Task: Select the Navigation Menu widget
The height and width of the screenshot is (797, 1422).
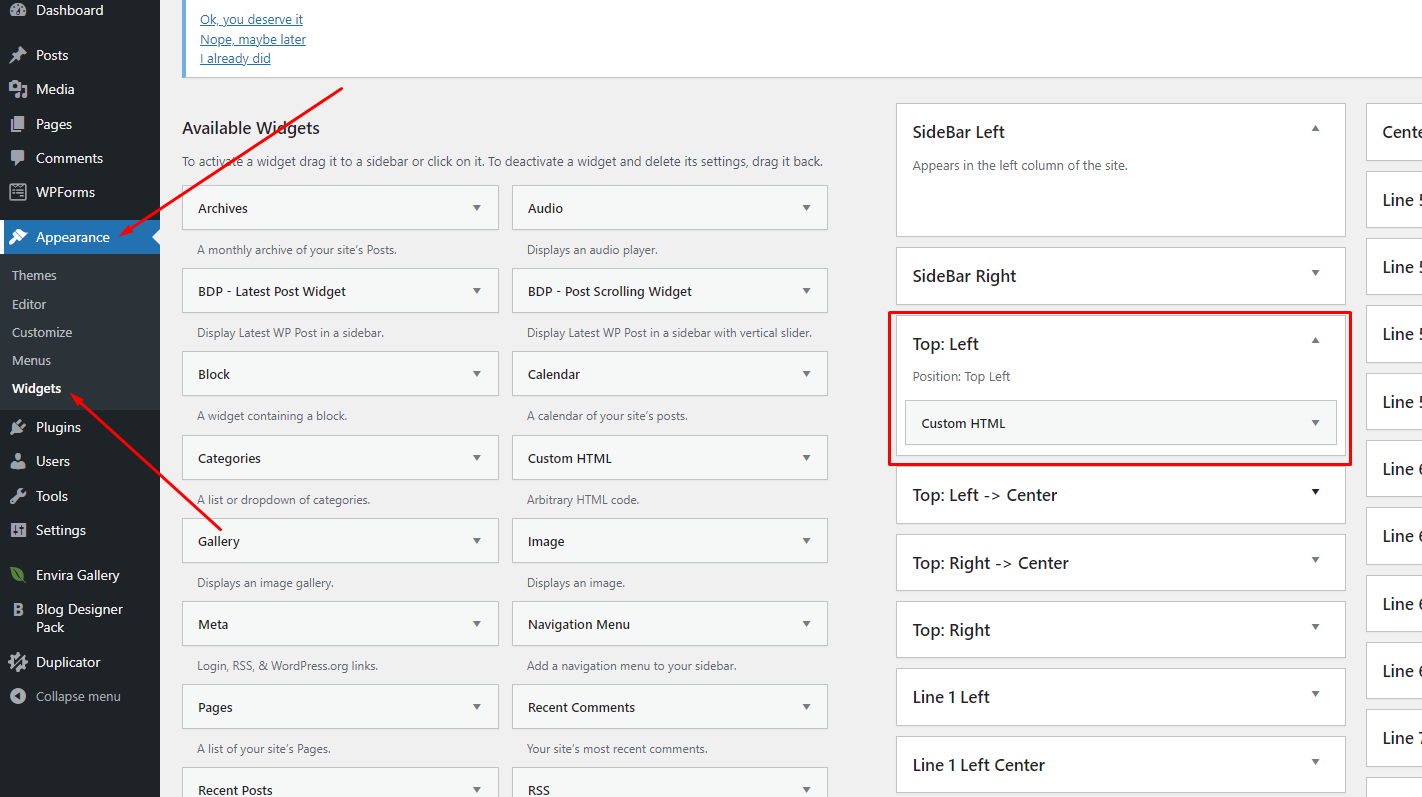Action: [579, 624]
